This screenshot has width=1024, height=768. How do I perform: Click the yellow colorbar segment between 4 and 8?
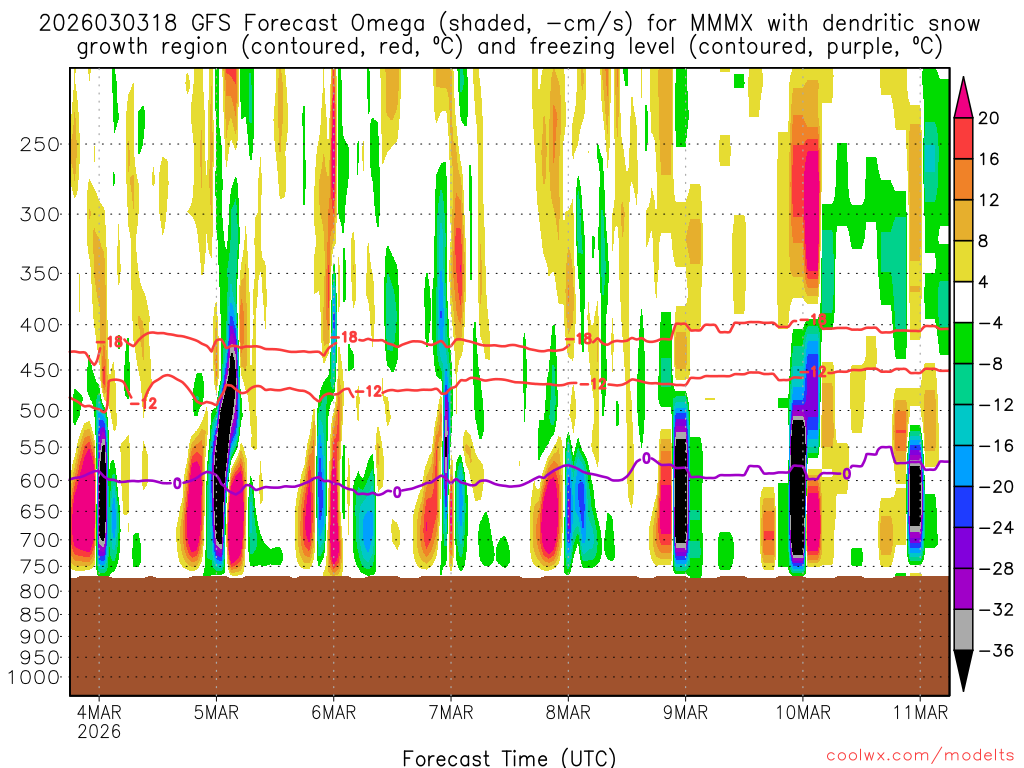coord(964,261)
